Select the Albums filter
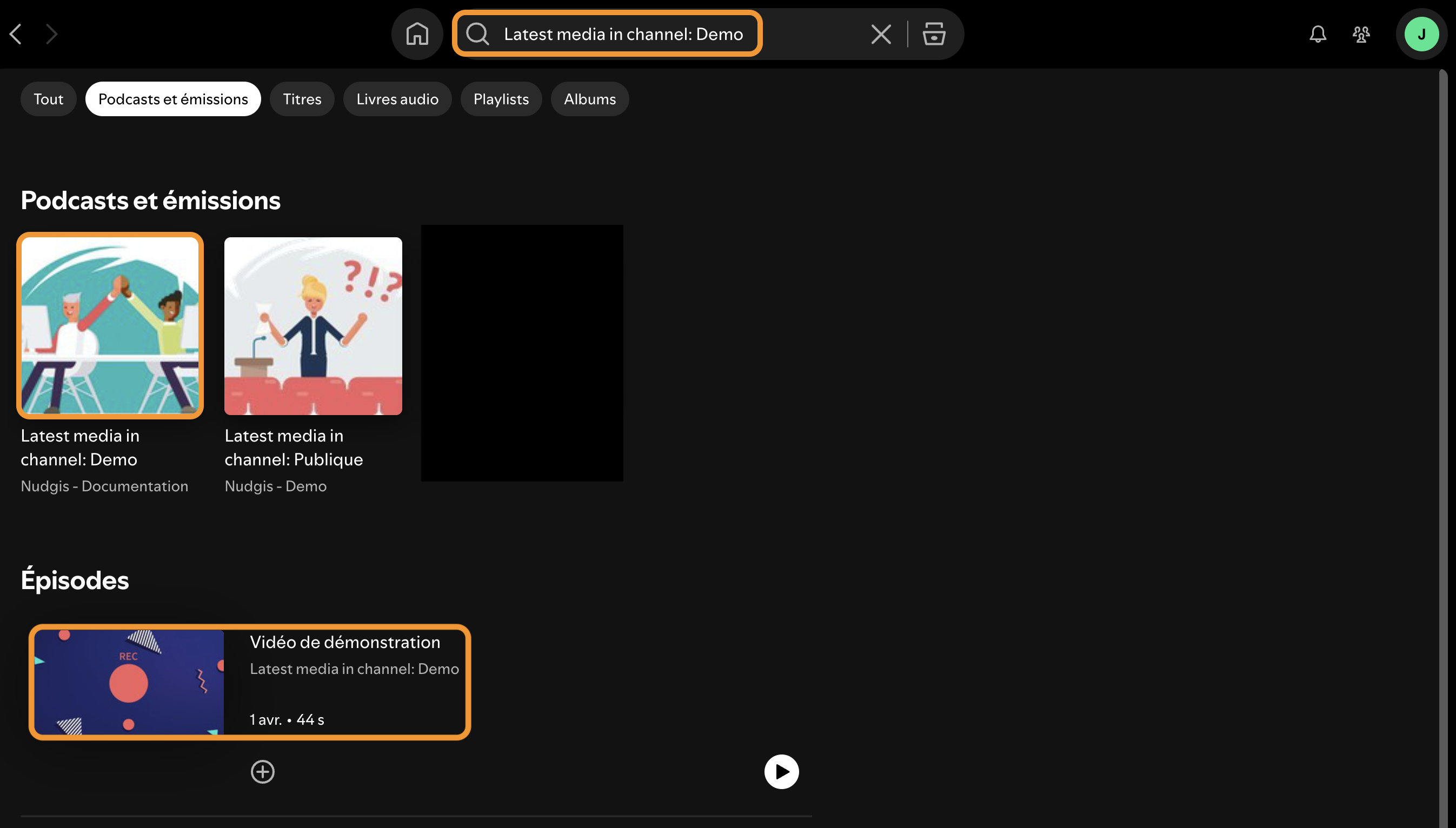1456x828 pixels. pyautogui.click(x=590, y=99)
